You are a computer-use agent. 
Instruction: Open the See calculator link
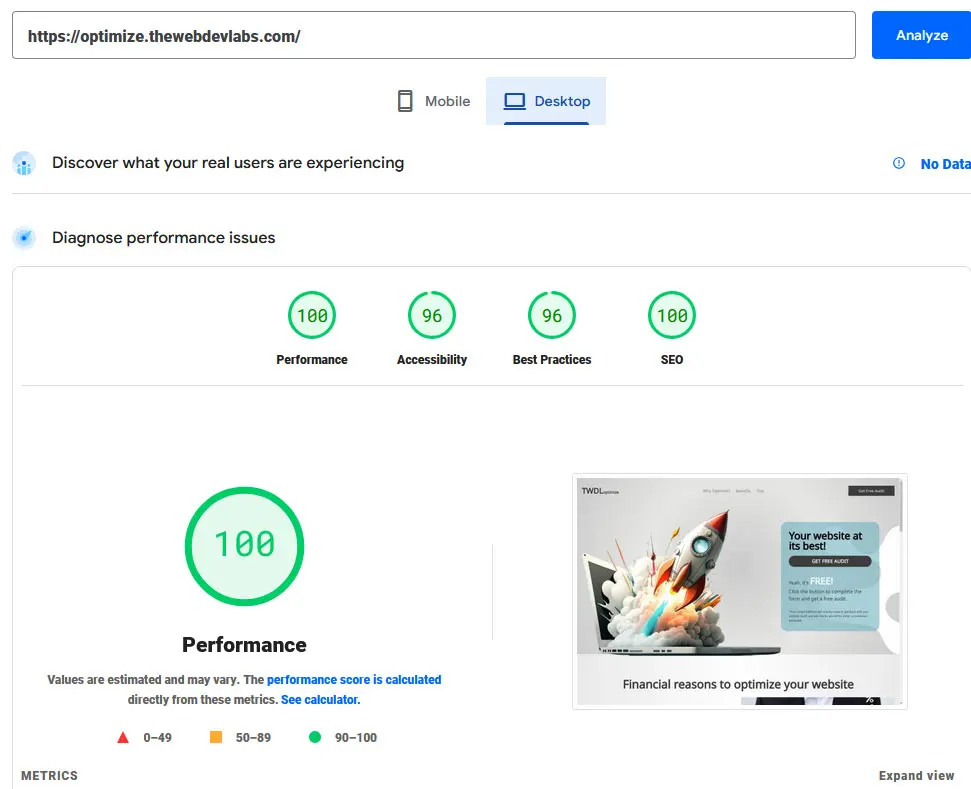click(x=320, y=700)
